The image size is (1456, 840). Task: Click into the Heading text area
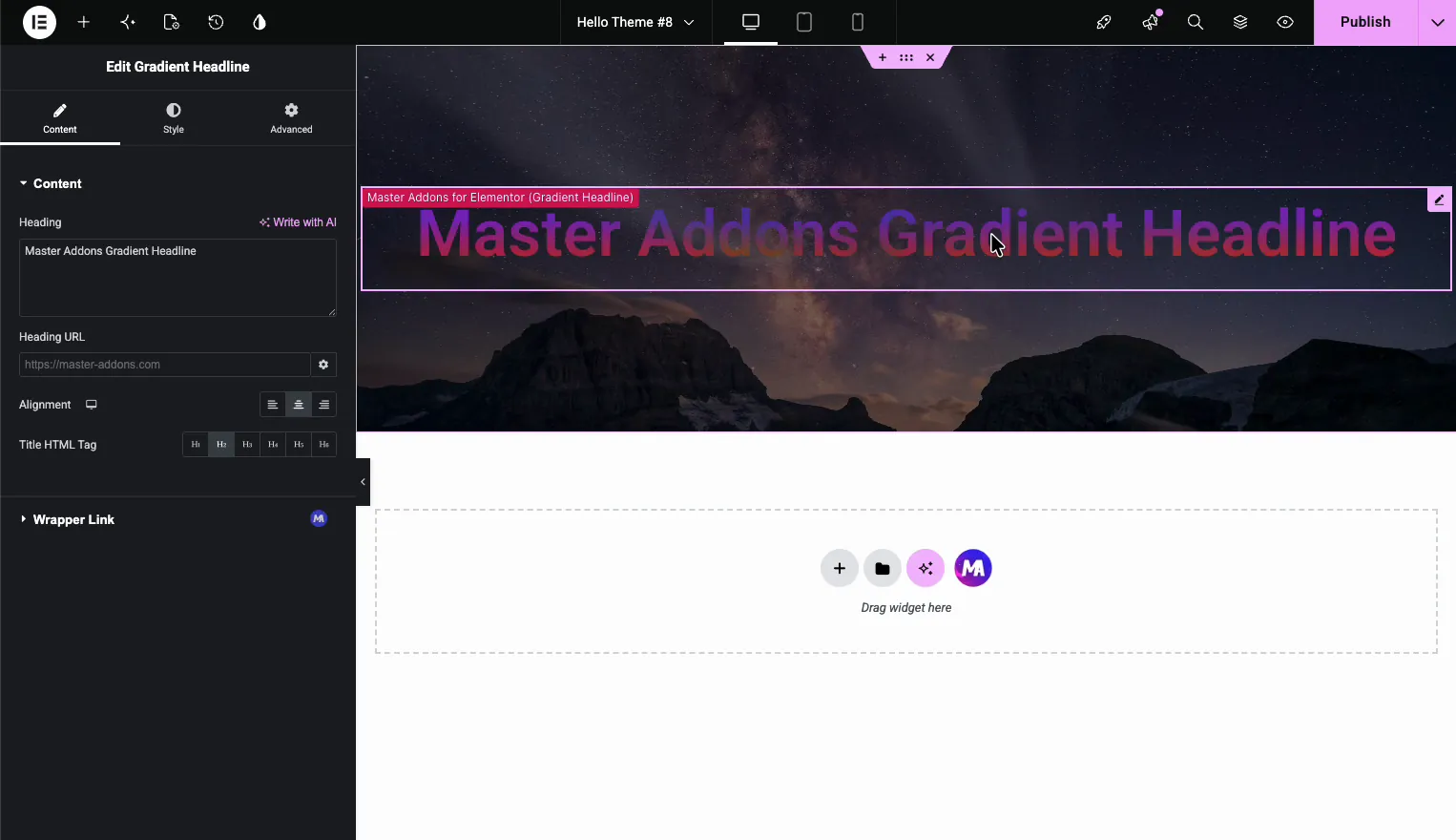(x=177, y=278)
